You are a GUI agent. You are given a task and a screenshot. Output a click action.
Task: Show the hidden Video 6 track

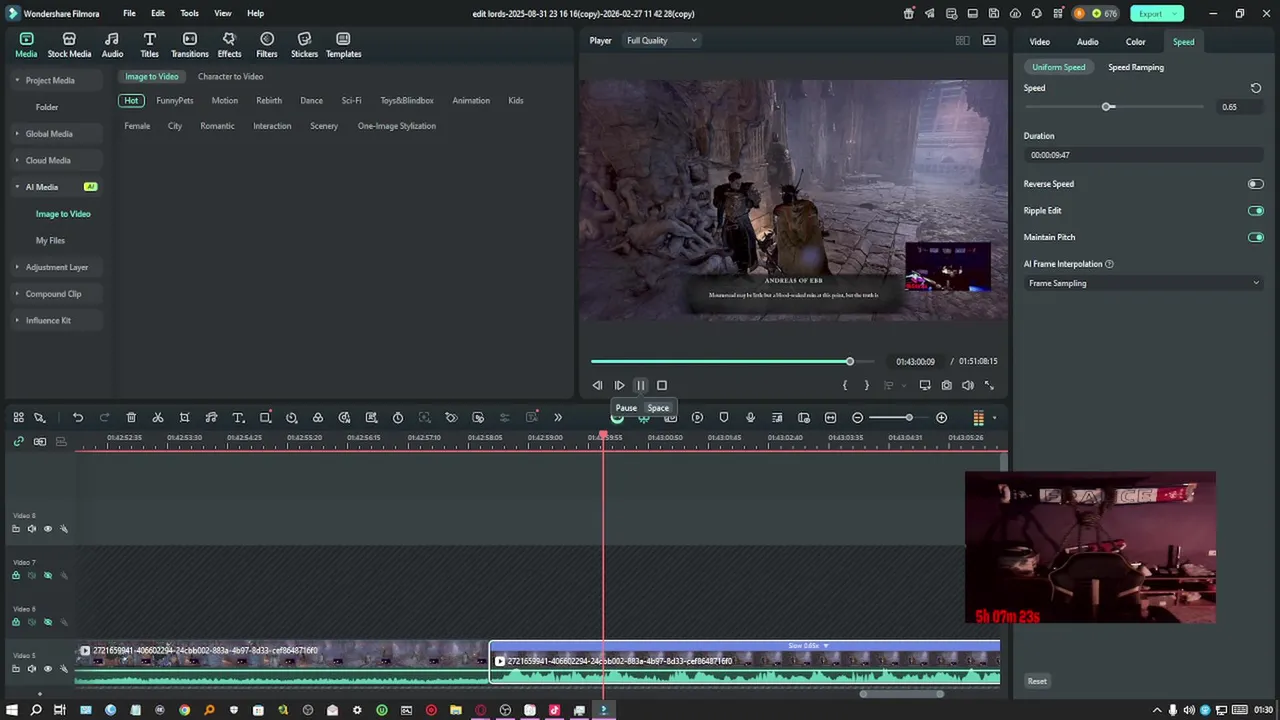click(x=47, y=622)
